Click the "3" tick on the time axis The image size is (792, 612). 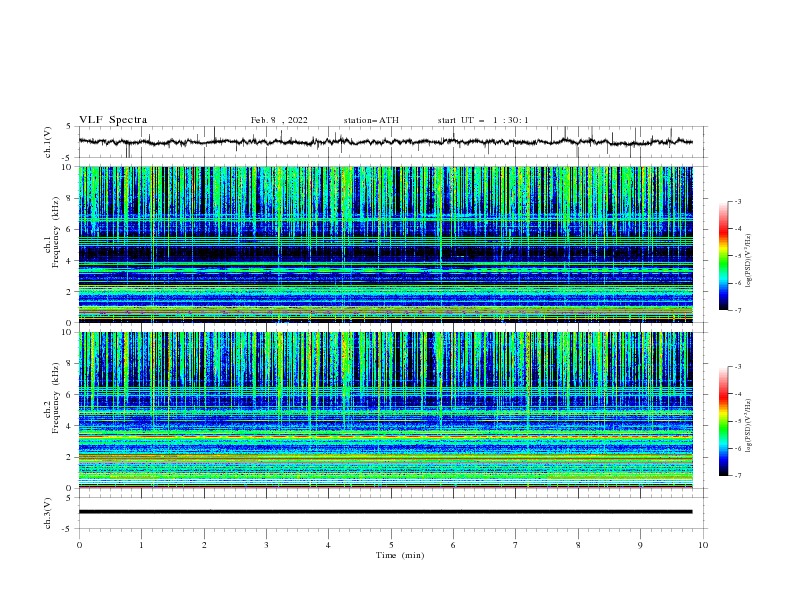(x=266, y=545)
